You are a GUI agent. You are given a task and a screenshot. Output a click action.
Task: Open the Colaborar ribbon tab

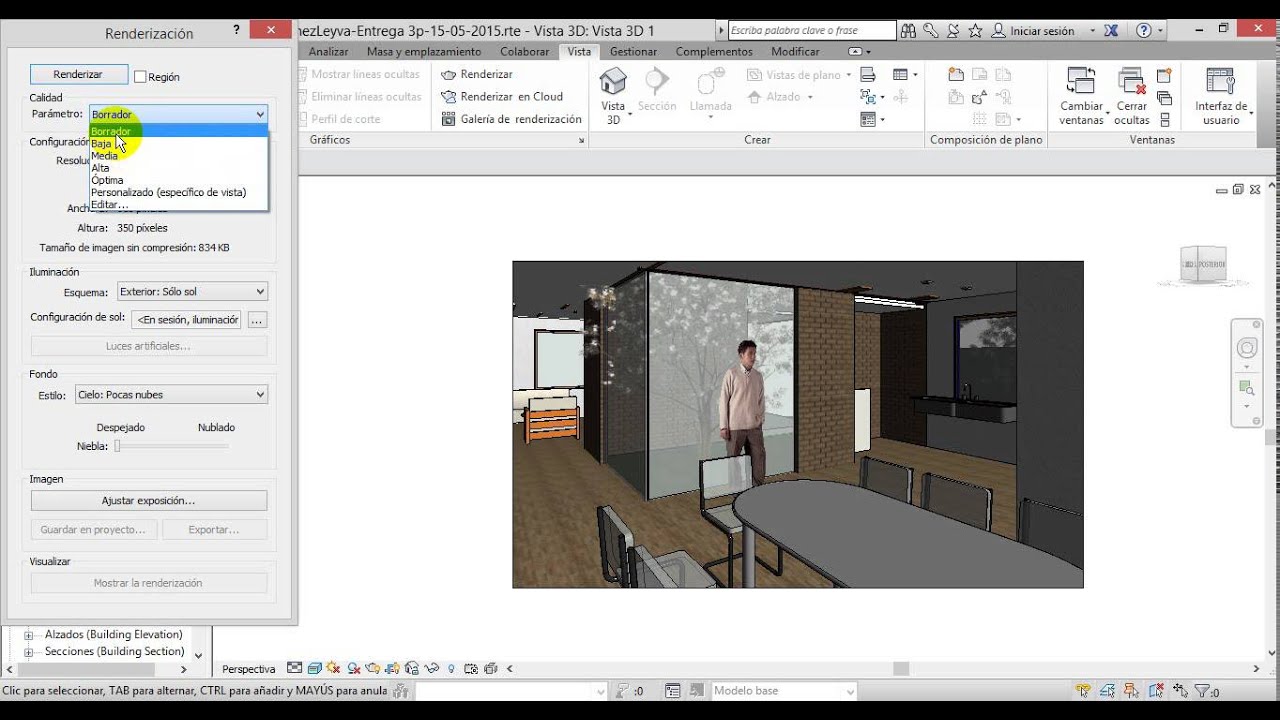coord(524,51)
